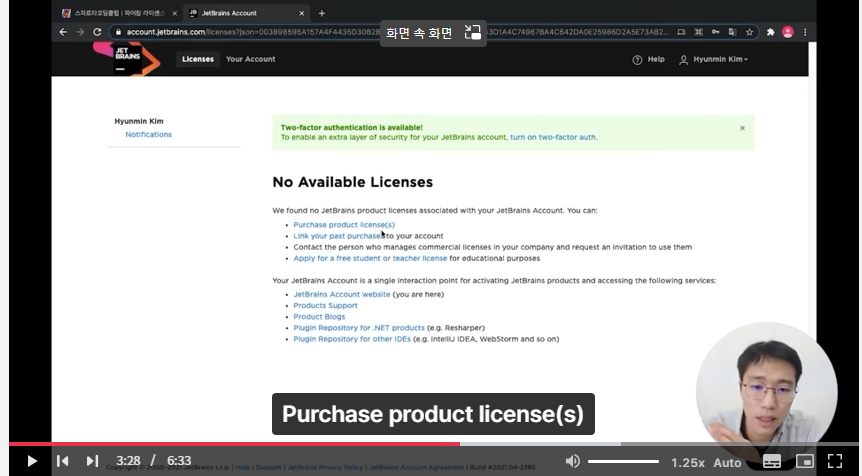Select the JetBrains Account browser tab
The height and width of the screenshot is (476, 862).
(245, 13)
